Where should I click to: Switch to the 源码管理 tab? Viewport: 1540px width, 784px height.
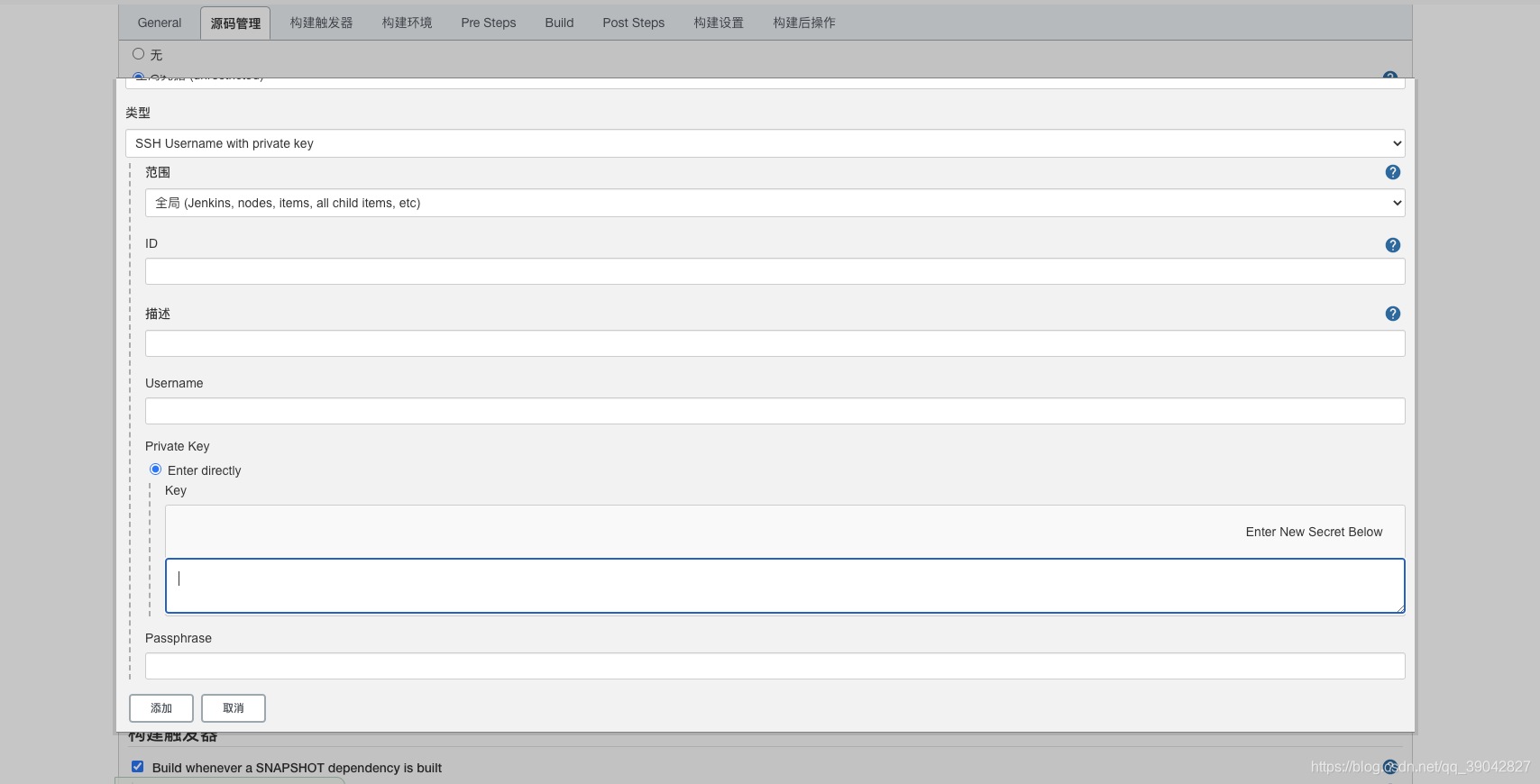[235, 23]
